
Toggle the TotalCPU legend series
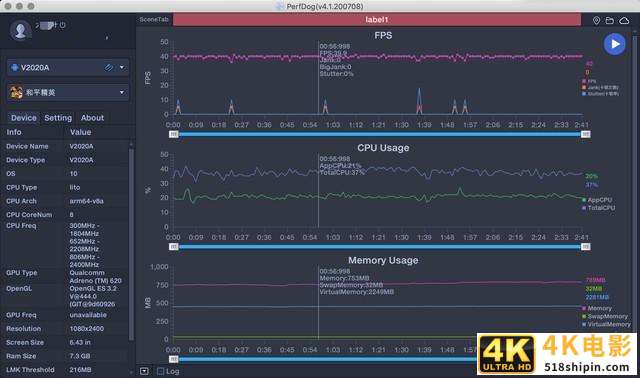598,208
